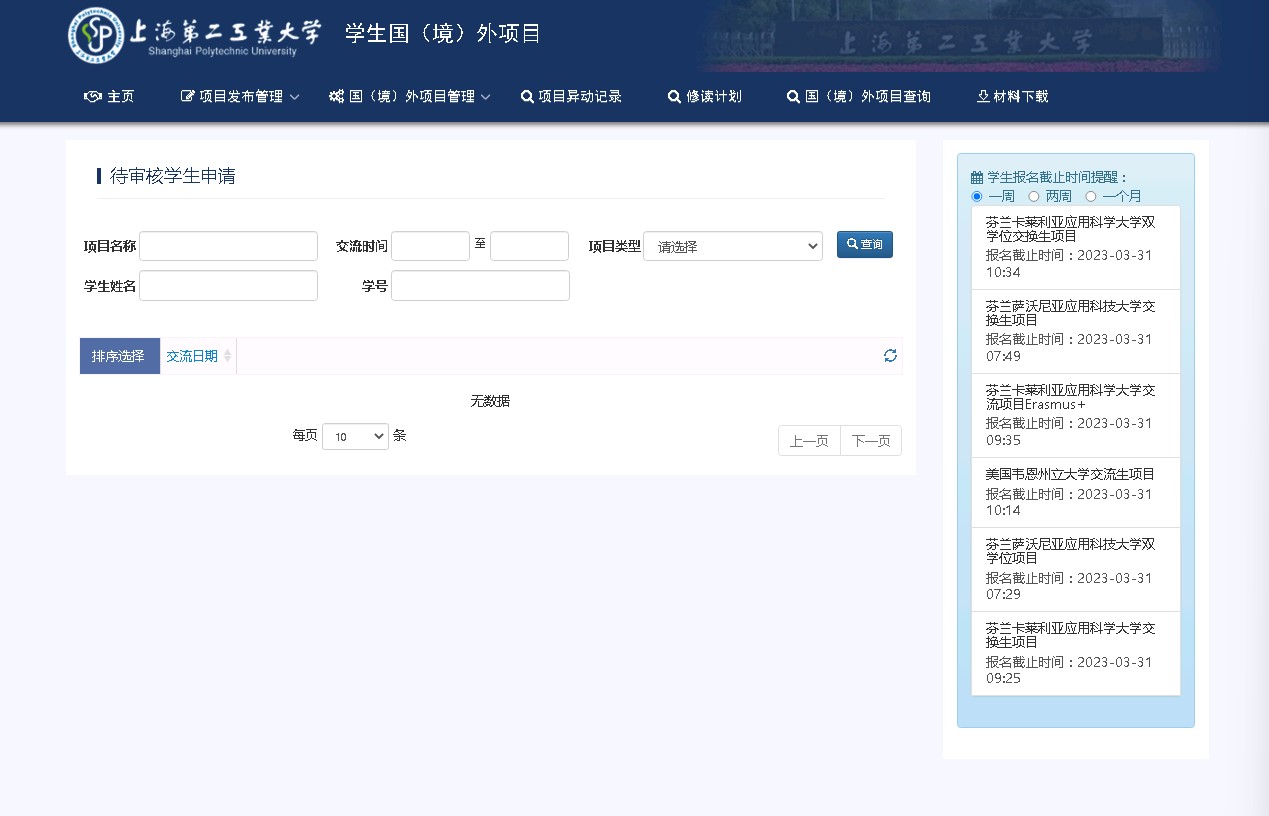Click the magnifier icon beside 修读计划
The width and height of the screenshot is (1269, 816).
tap(674, 97)
